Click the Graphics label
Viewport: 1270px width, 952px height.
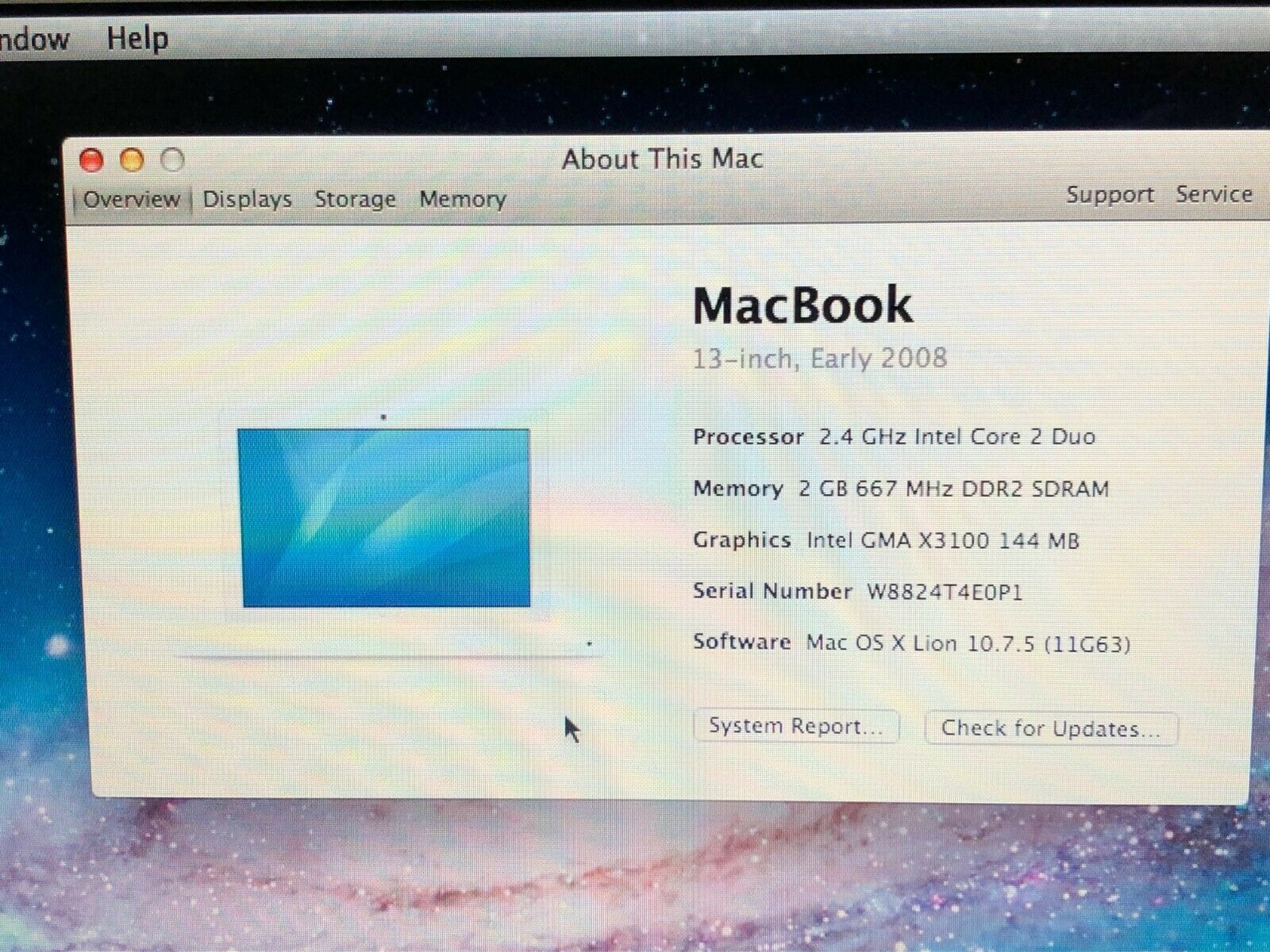click(742, 540)
